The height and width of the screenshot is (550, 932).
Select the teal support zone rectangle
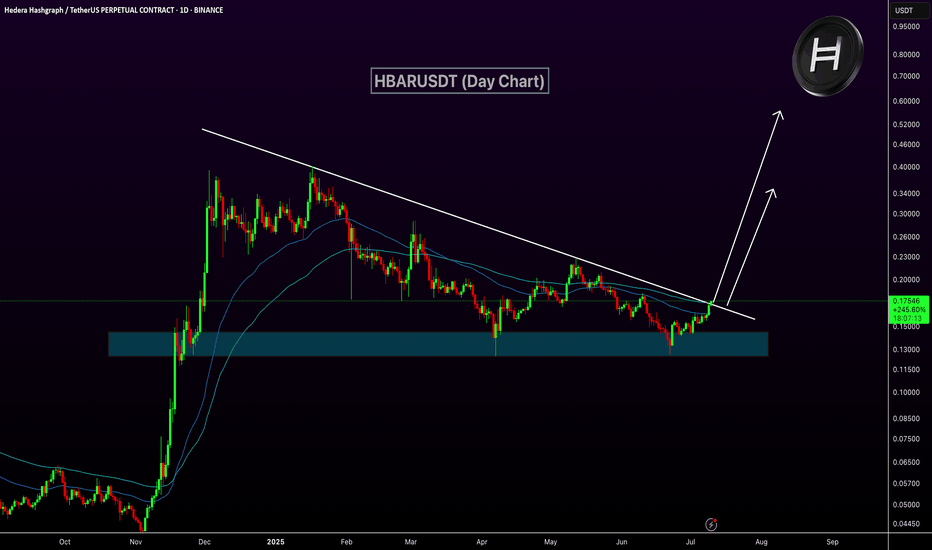tap(438, 344)
